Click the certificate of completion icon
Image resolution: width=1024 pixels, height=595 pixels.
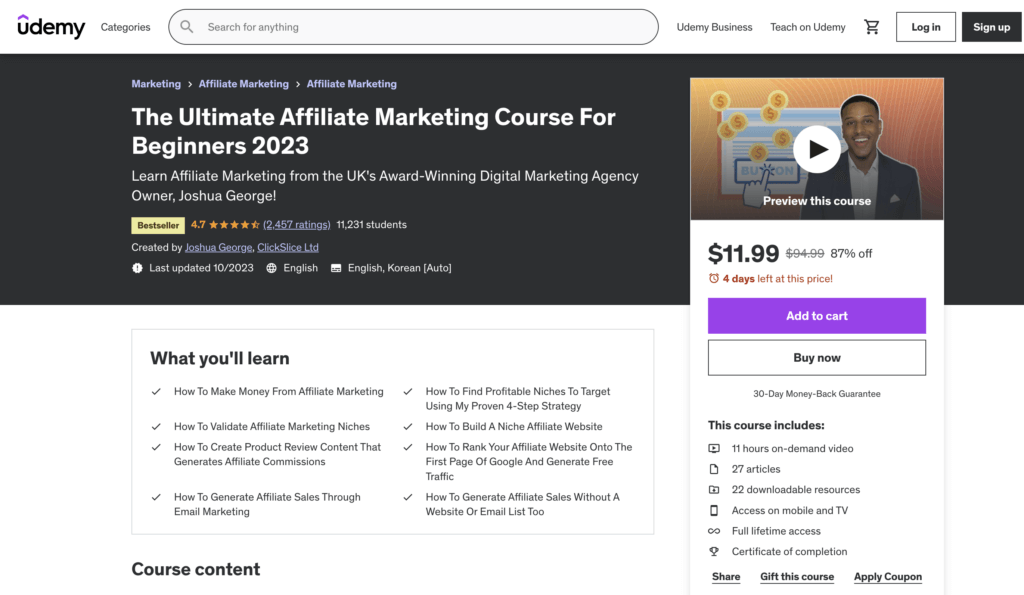[x=712, y=551]
